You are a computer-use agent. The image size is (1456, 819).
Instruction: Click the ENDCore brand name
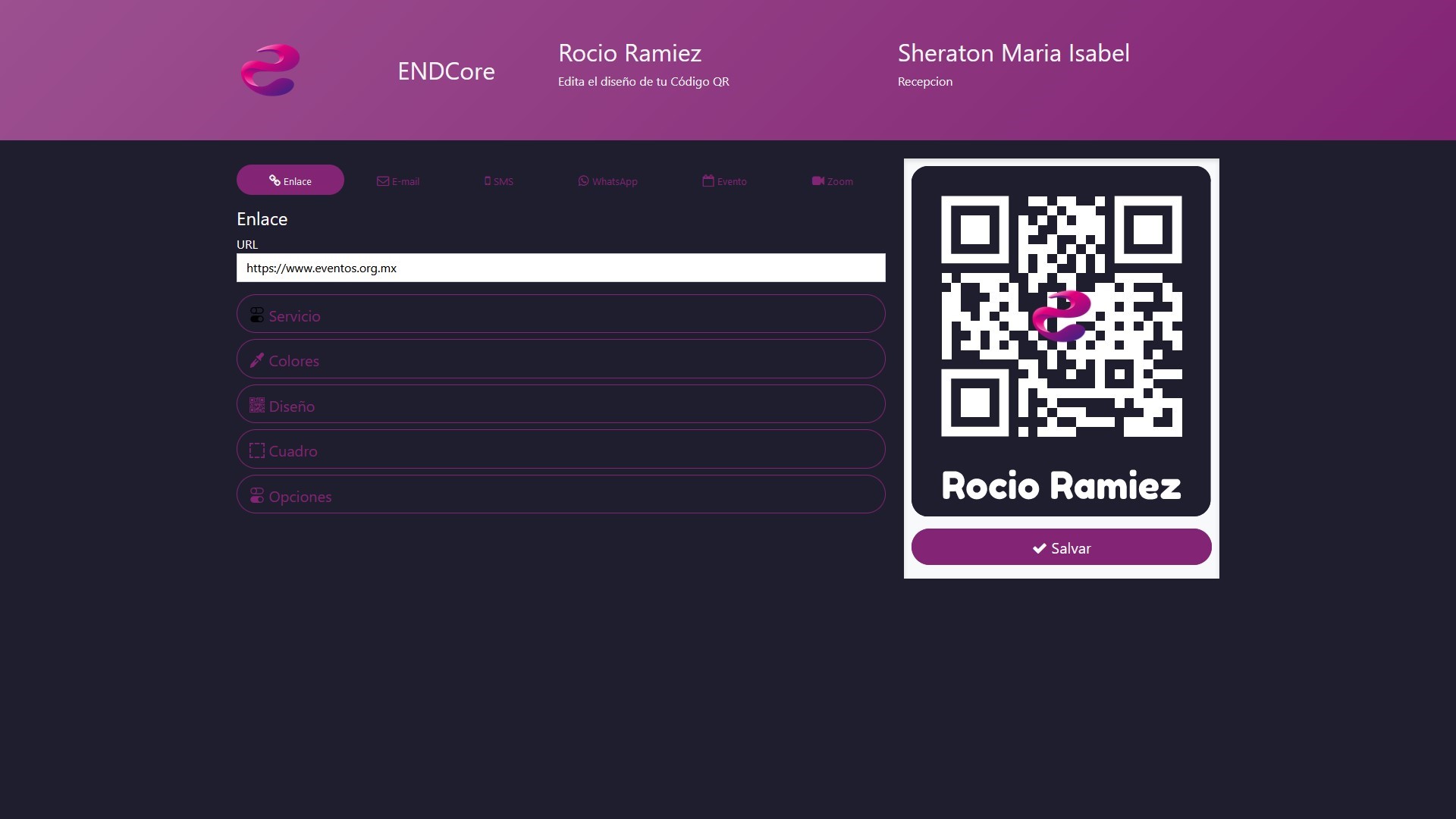(446, 71)
